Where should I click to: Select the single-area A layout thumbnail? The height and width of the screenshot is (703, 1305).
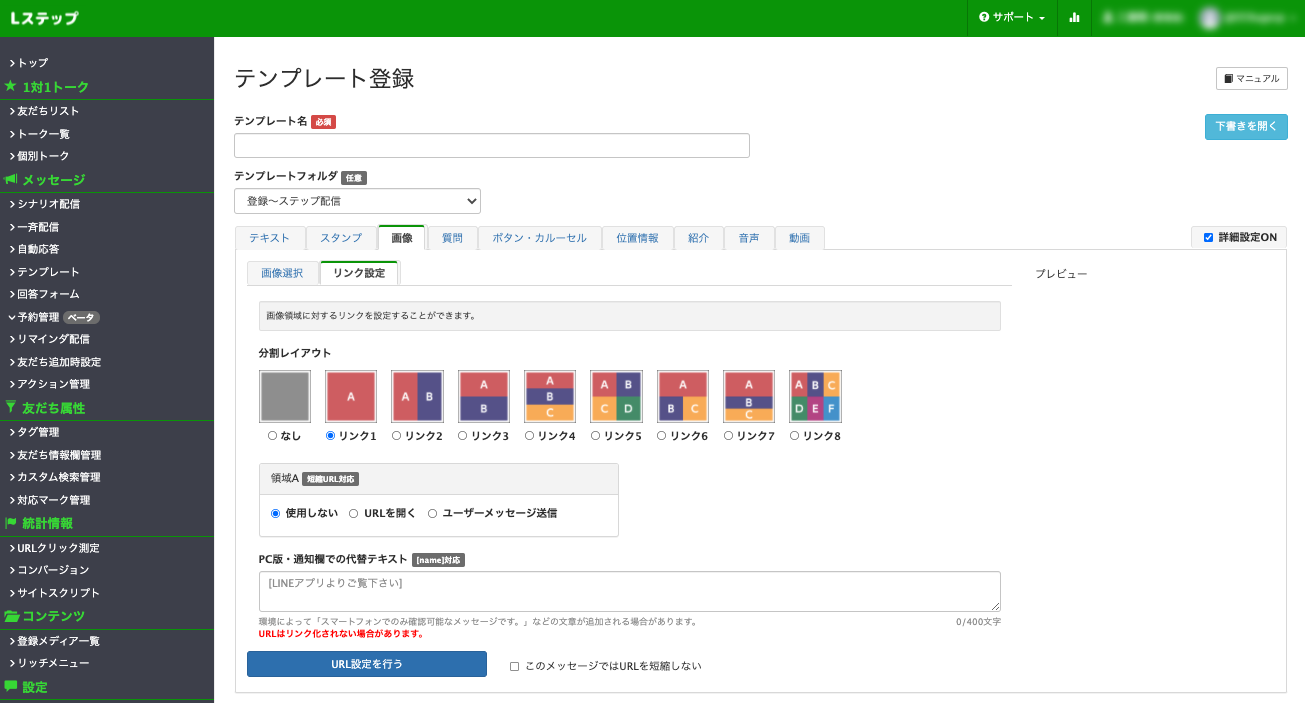[x=351, y=396]
